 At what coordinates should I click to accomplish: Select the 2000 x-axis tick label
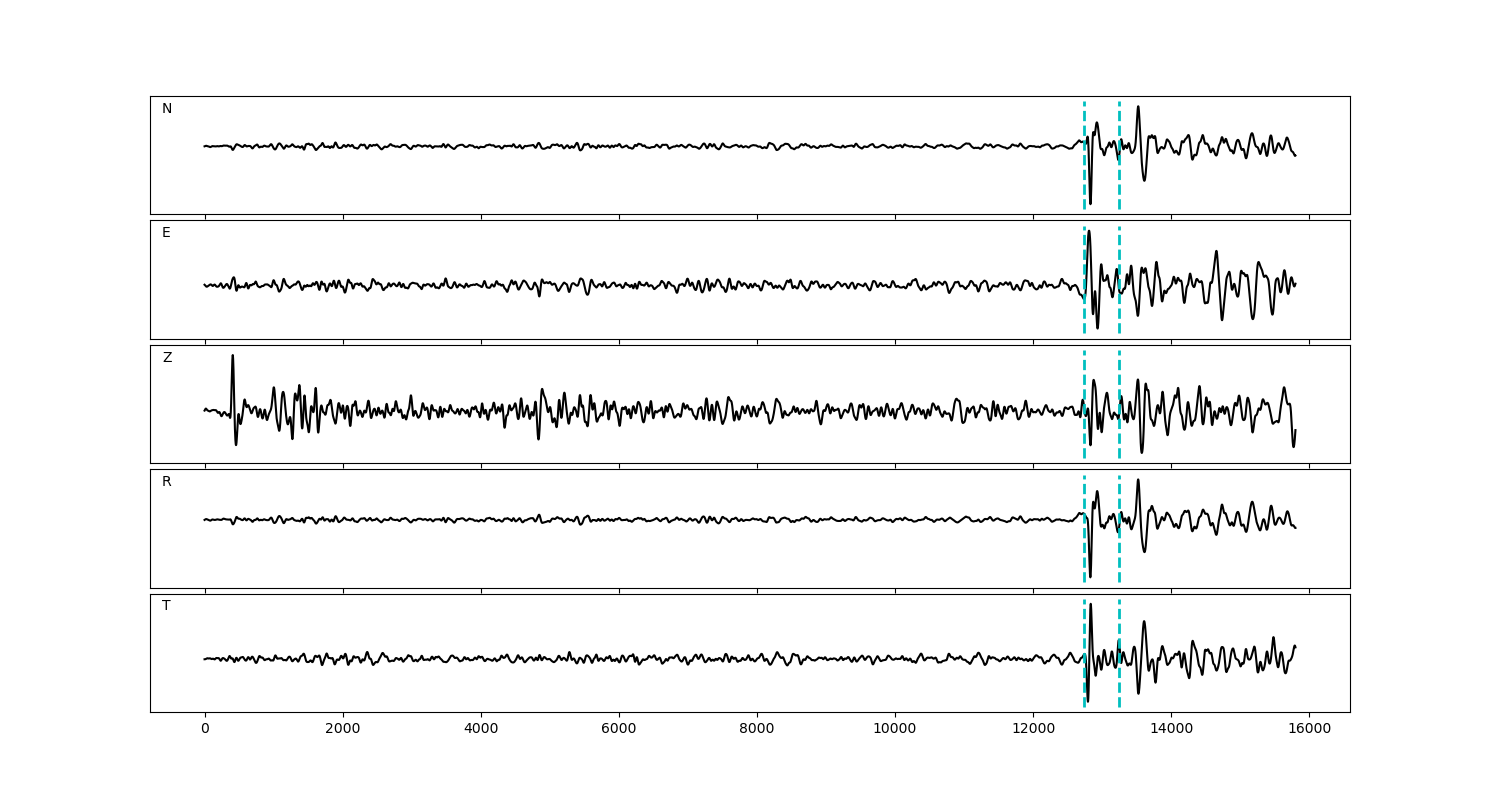pos(343,730)
